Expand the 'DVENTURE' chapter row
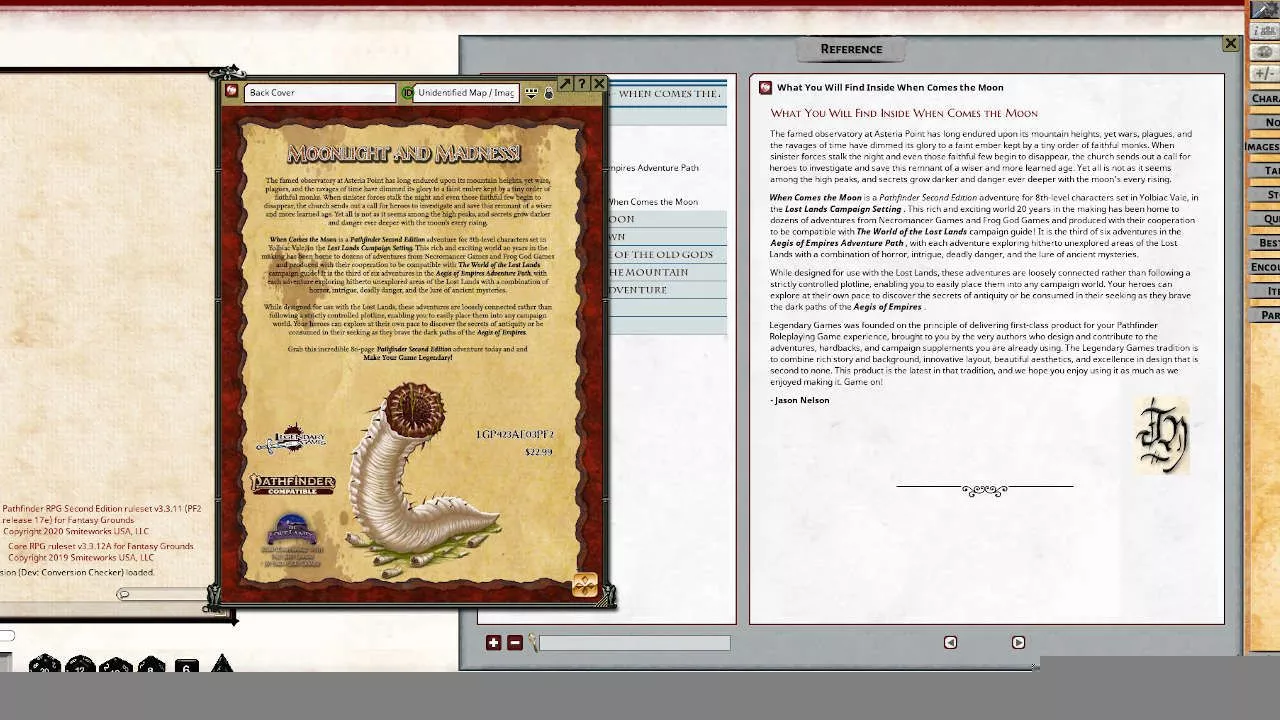This screenshot has height=720, width=1280. click(x=667, y=290)
